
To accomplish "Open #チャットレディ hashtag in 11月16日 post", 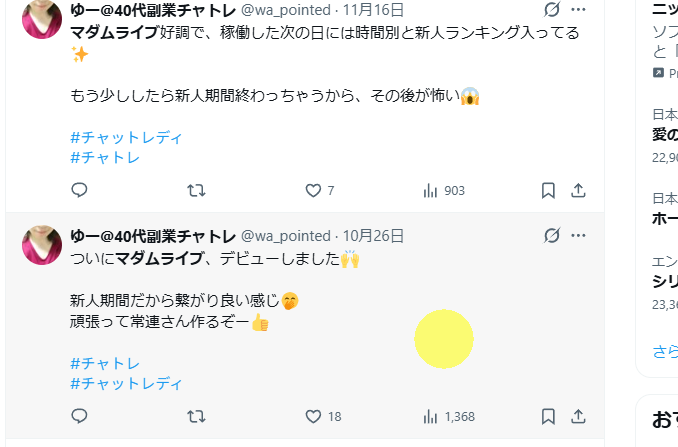I will tap(127, 137).
